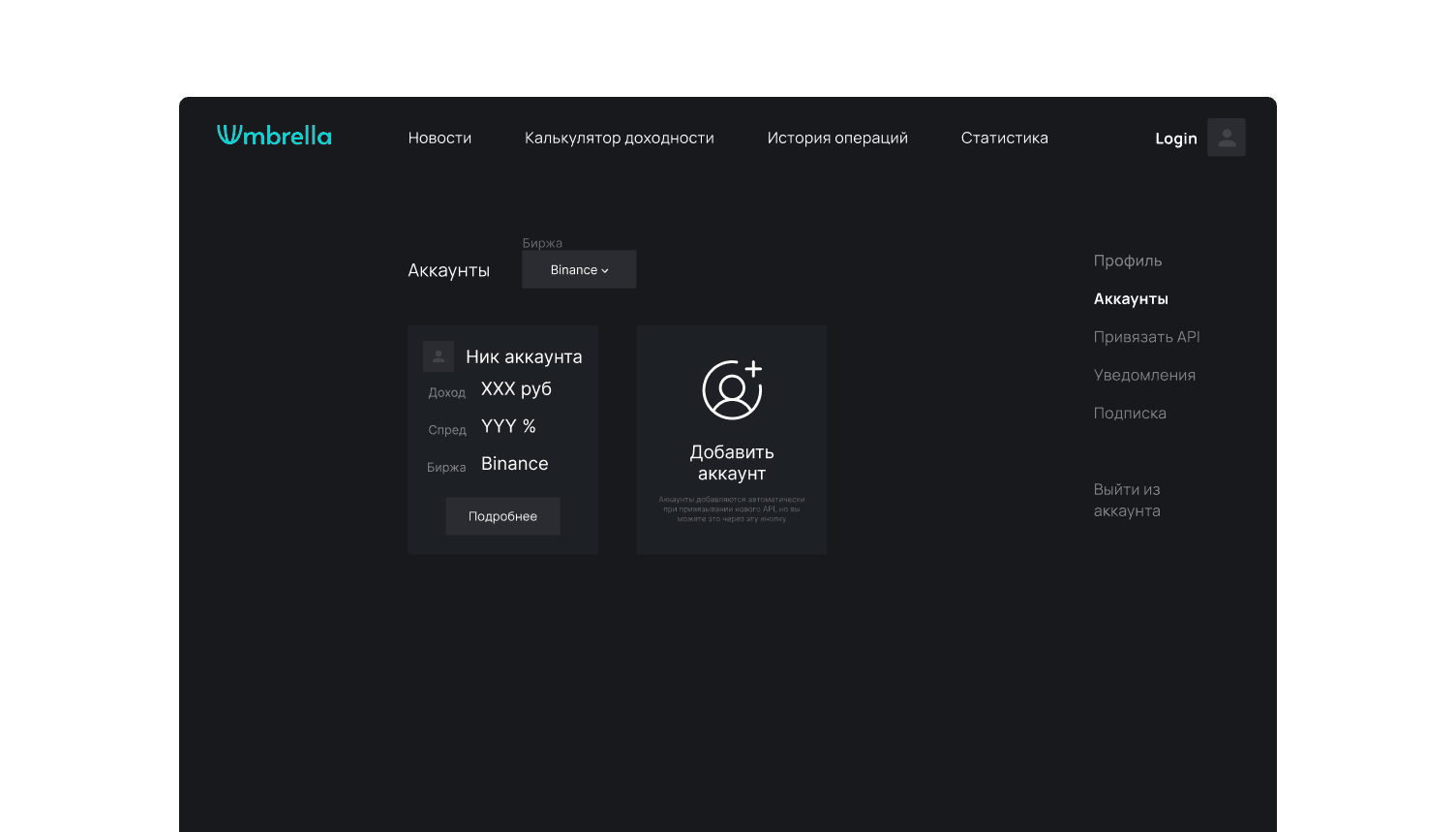Click Выйти из аккаунта link
The image size is (1456, 832).
point(1127,500)
